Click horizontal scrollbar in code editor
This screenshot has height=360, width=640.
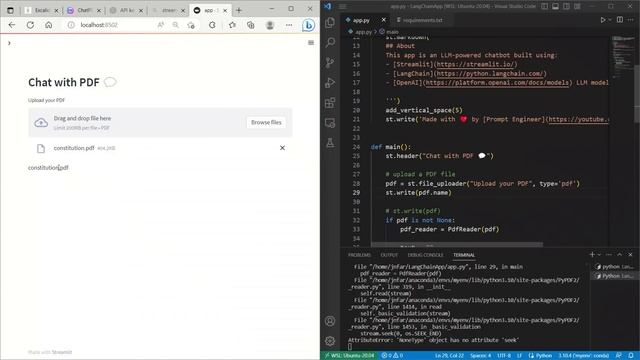(x=457, y=245)
